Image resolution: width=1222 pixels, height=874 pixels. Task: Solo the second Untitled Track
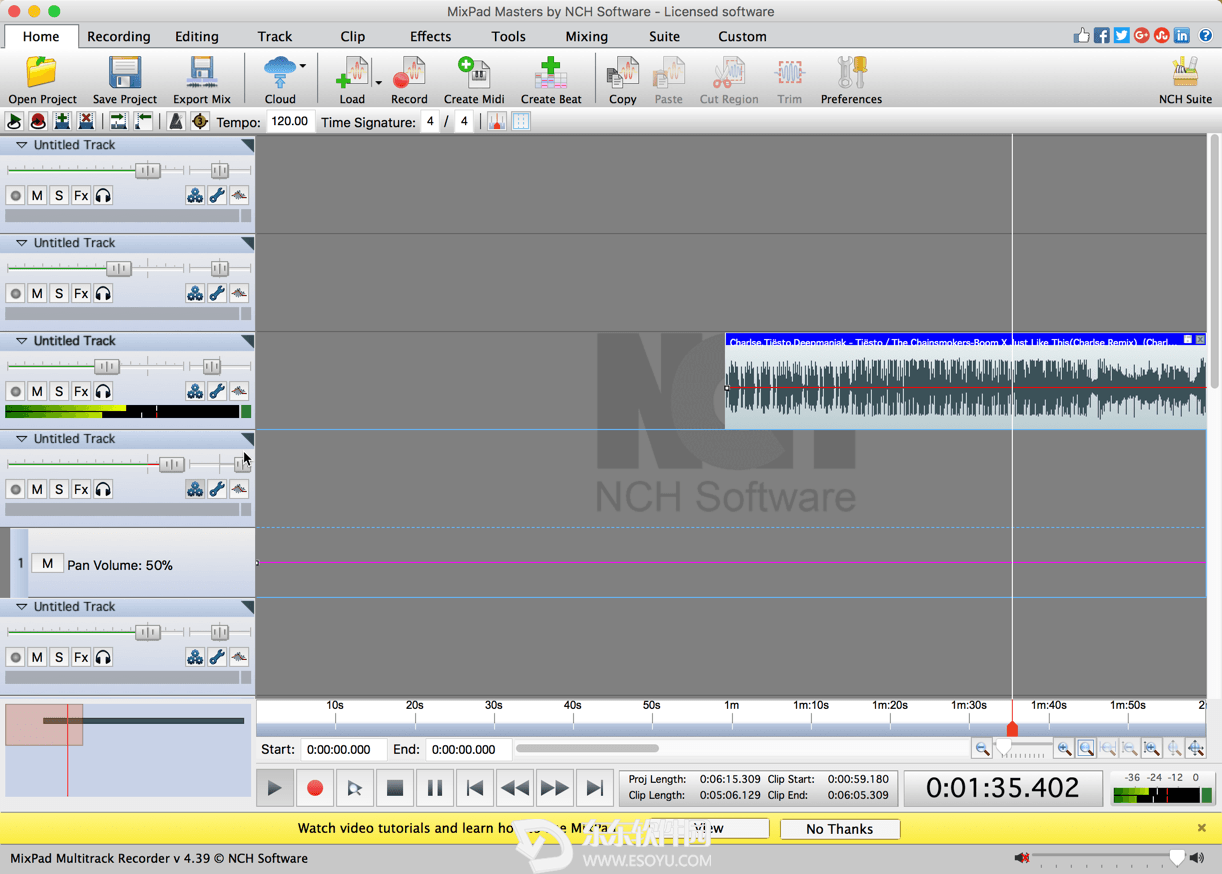(x=59, y=294)
